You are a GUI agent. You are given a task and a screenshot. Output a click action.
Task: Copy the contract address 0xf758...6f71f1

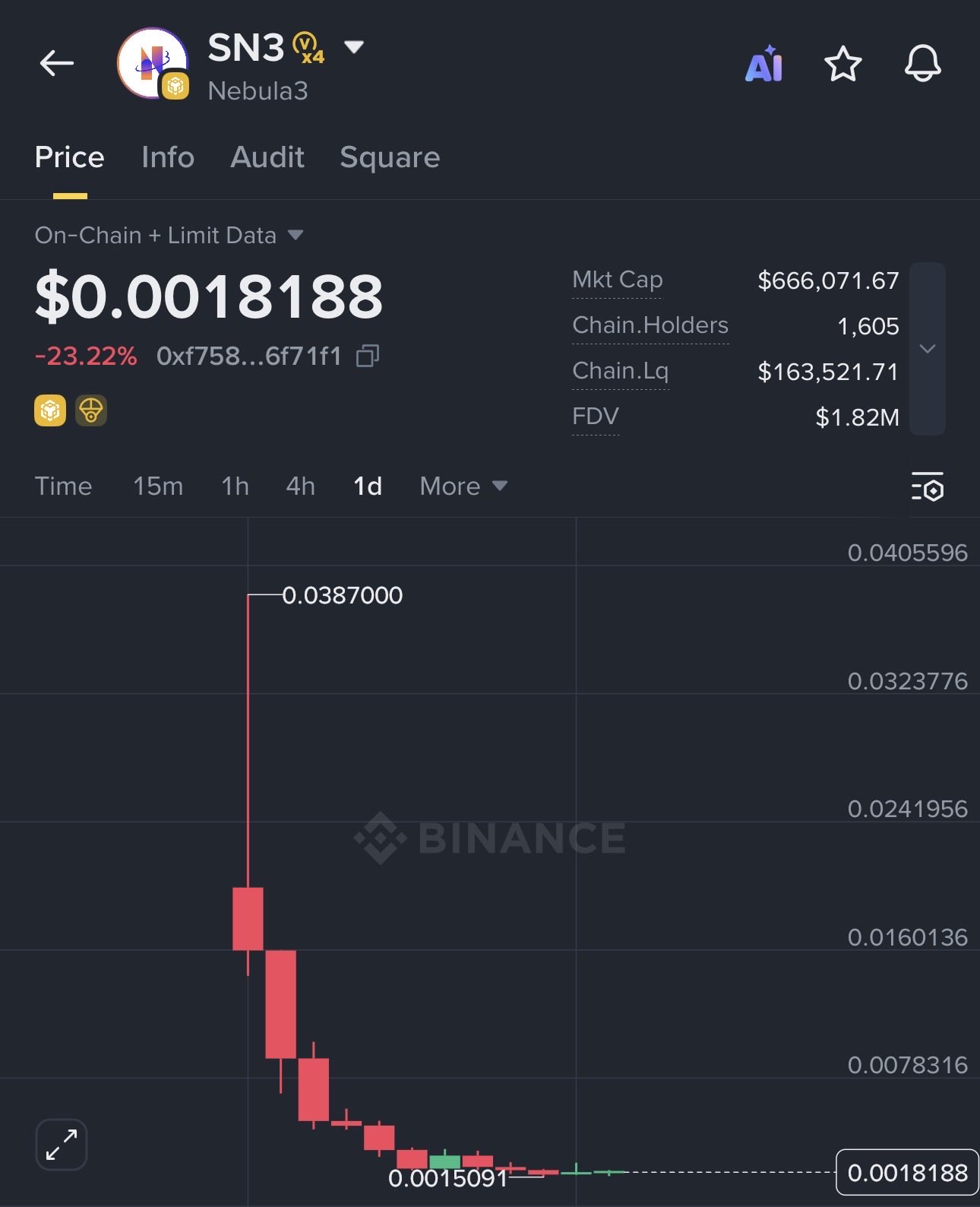point(368,356)
